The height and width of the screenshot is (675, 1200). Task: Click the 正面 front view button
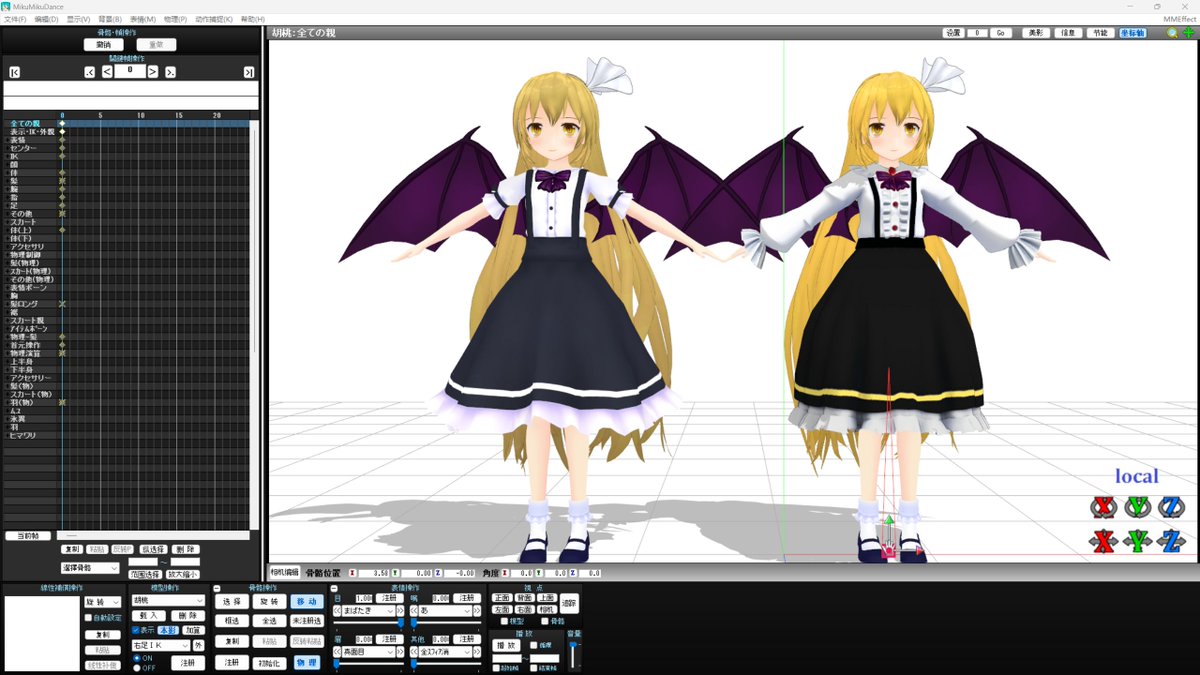point(502,597)
